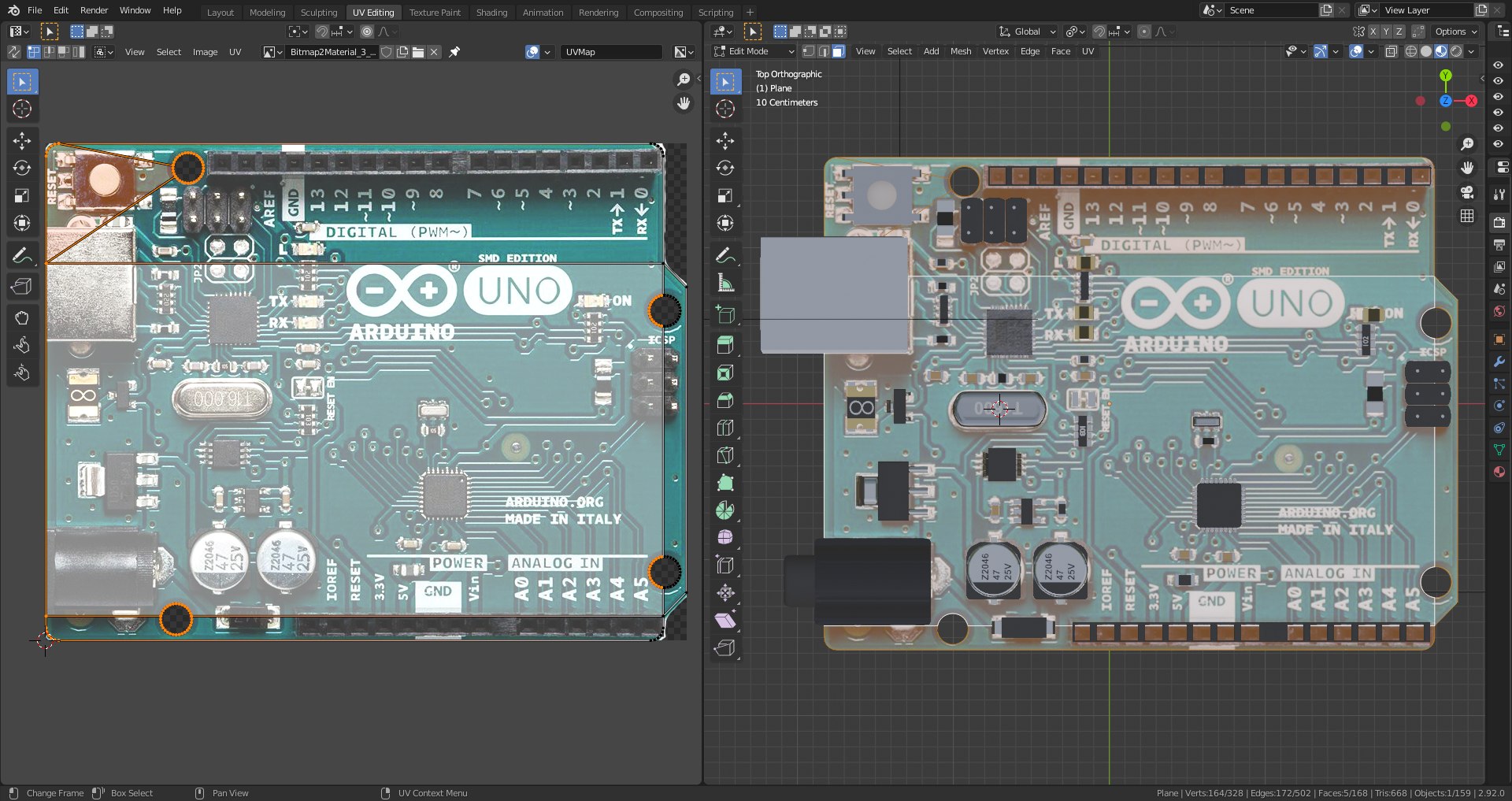
Task: Select the Annotate tool in UV editor
Action: point(22,255)
